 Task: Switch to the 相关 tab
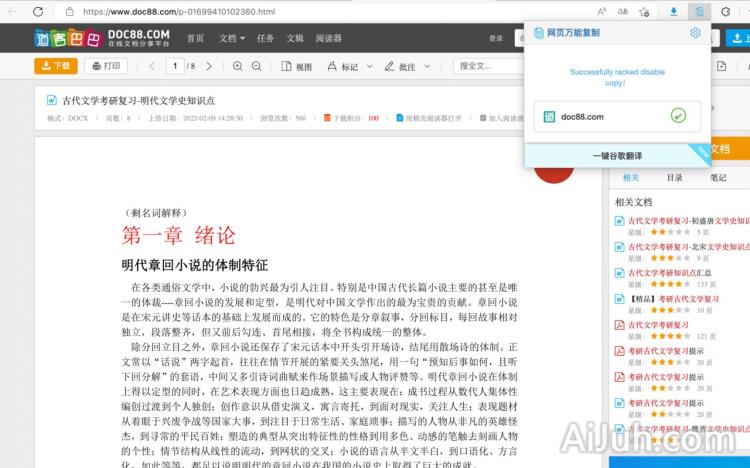(x=631, y=178)
